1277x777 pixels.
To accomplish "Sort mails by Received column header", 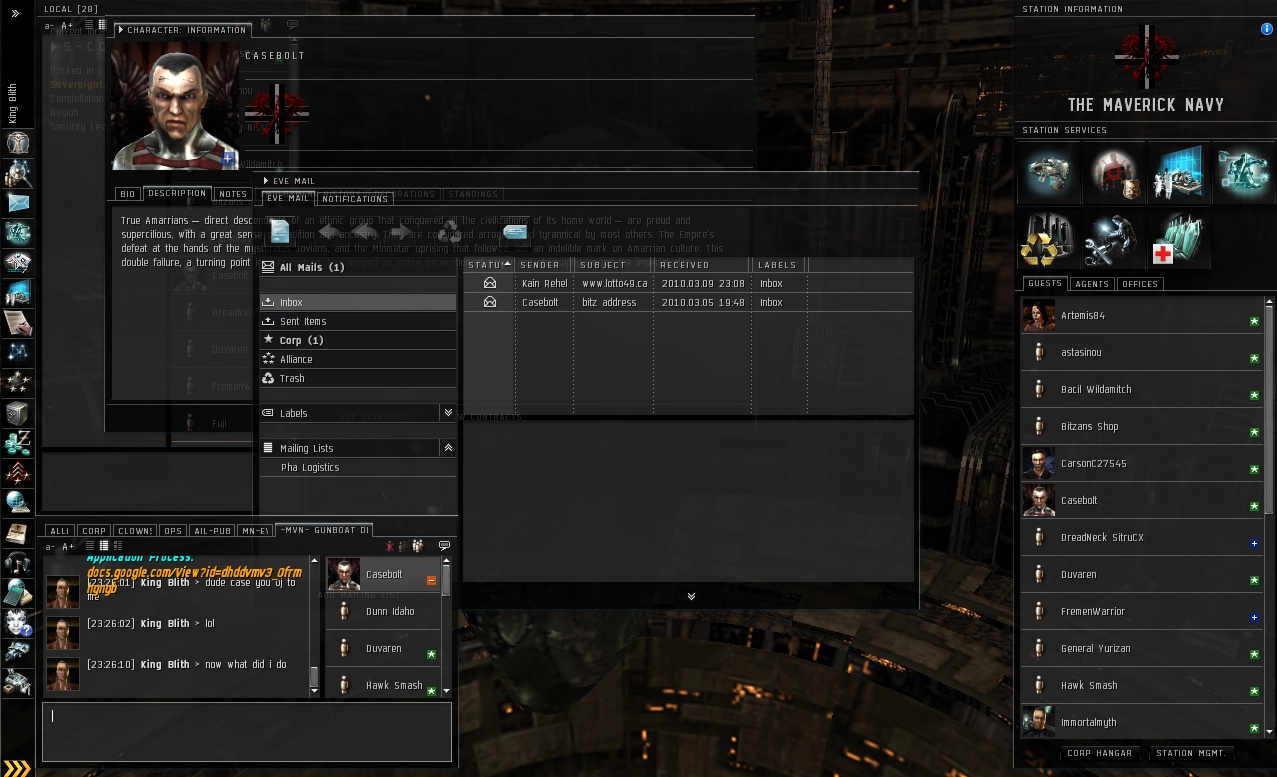I will click(702, 265).
